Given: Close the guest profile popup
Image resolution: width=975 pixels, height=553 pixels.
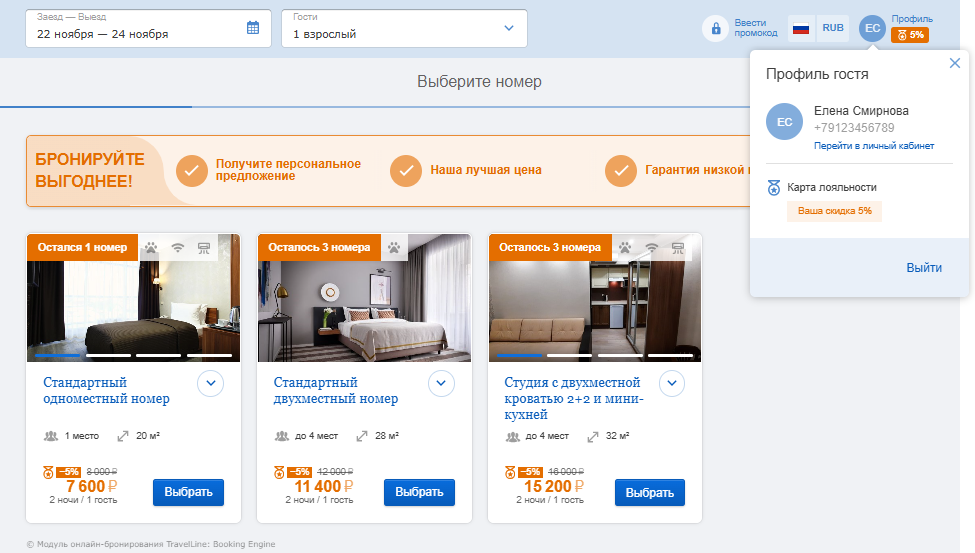Looking at the screenshot, I should point(954,63).
